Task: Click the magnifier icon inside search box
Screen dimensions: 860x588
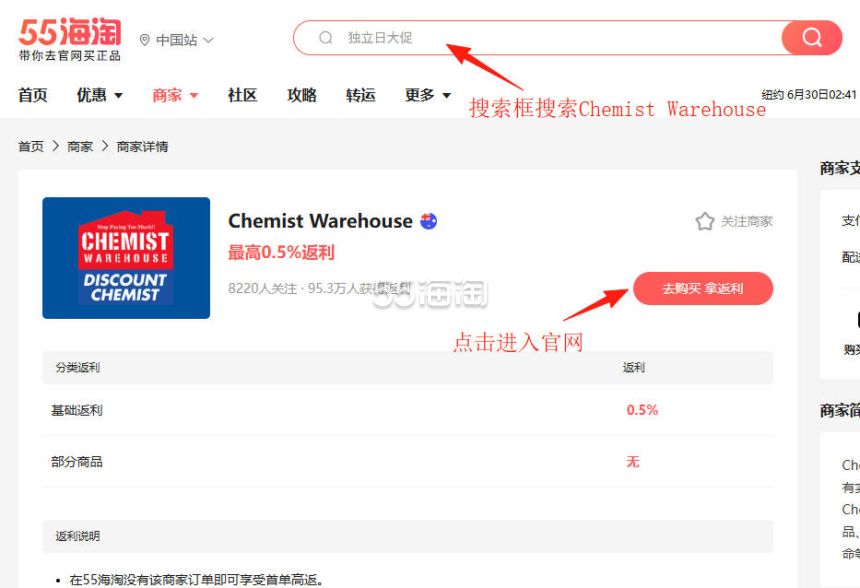Action: pyautogui.click(x=326, y=37)
